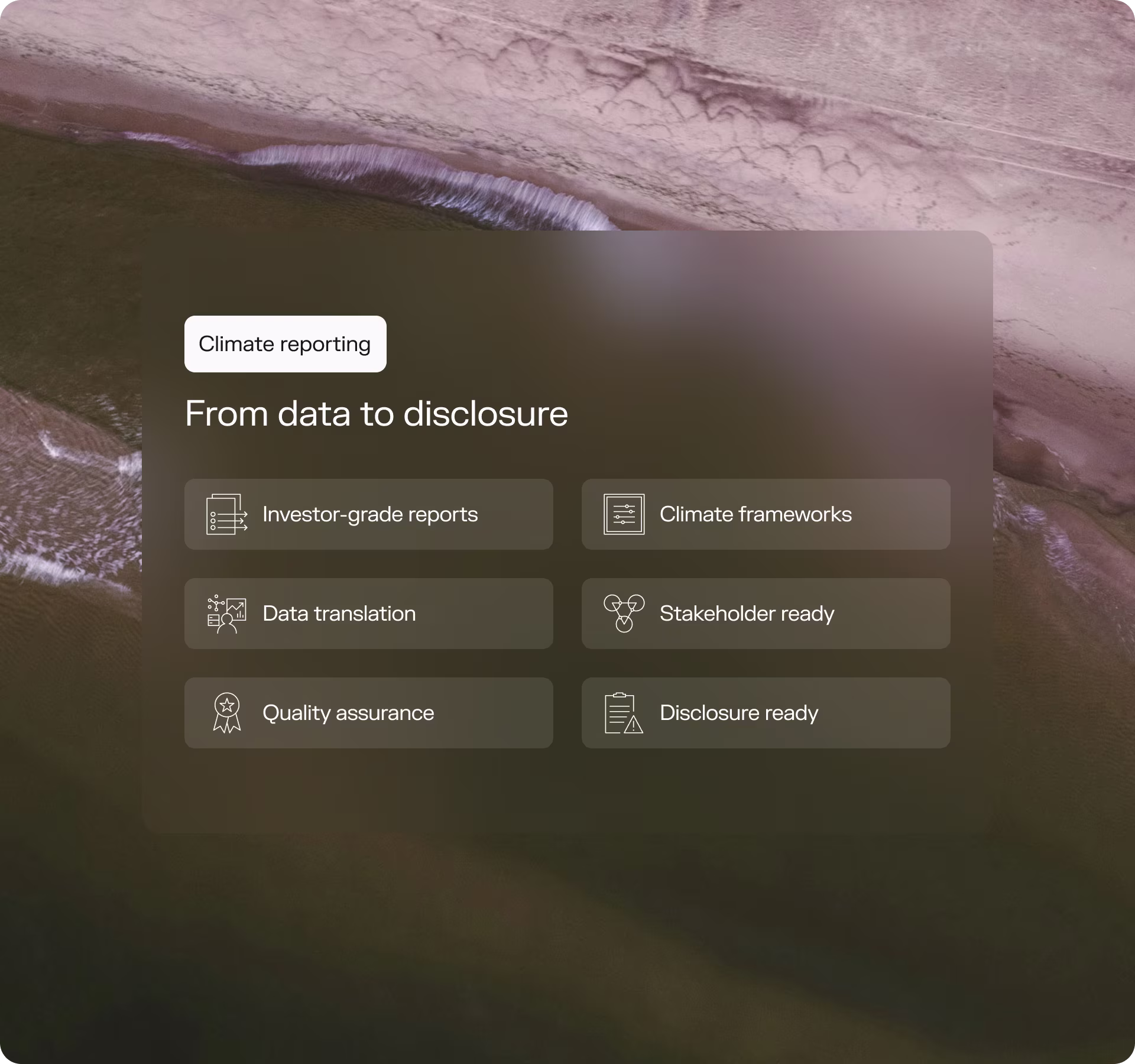
Task: Click the Climate frameworks sliders icon
Action: pos(624,514)
